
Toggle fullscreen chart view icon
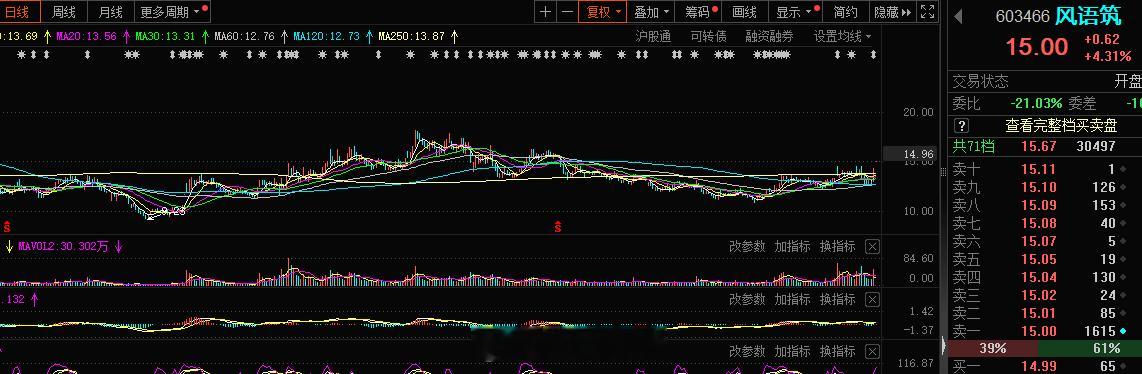click(927, 12)
